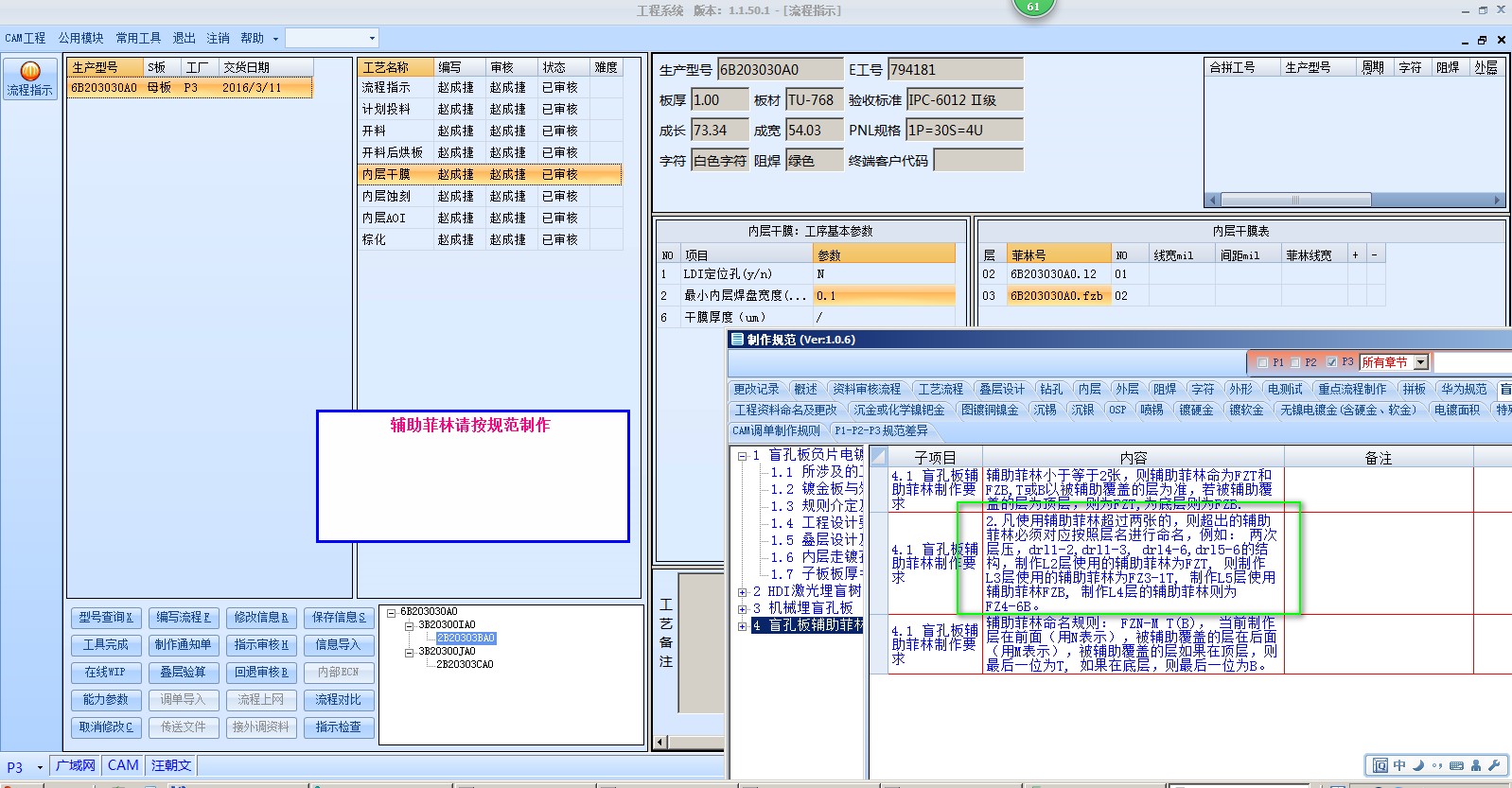Click the 终端客户代码 input field

pyautogui.click(x=978, y=161)
